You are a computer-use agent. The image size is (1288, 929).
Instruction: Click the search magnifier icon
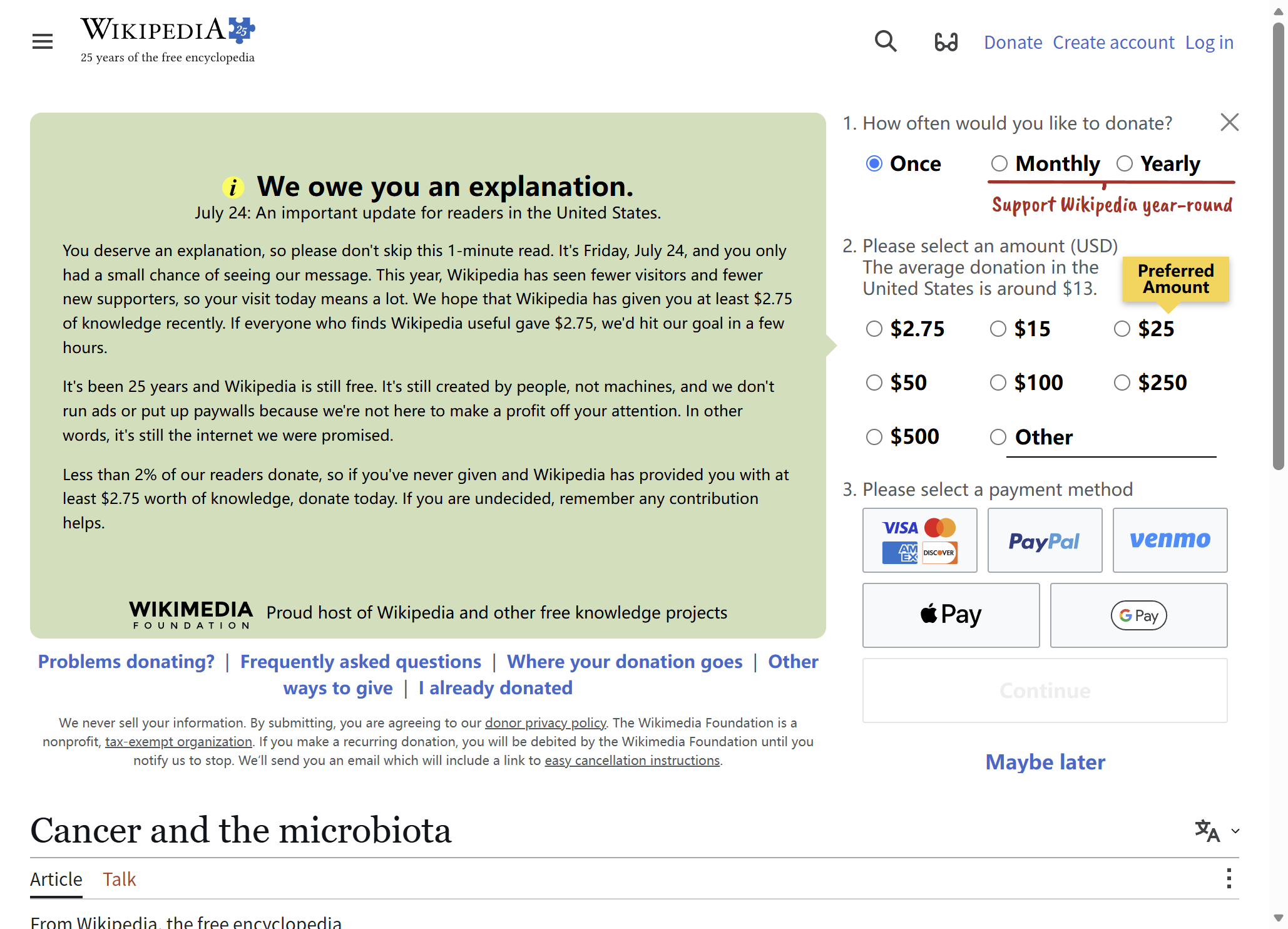pyautogui.click(x=886, y=42)
